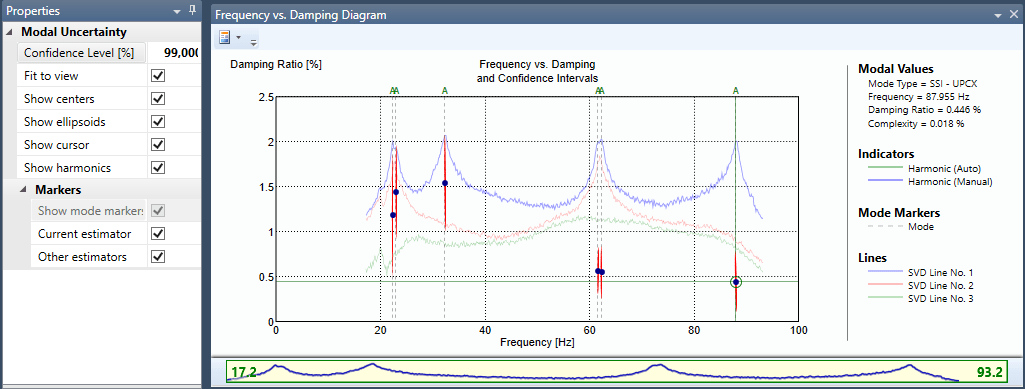Click the harmonic 'A' label above 32 Hz
The height and width of the screenshot is (389, 1025).
(x=445, y=90)
